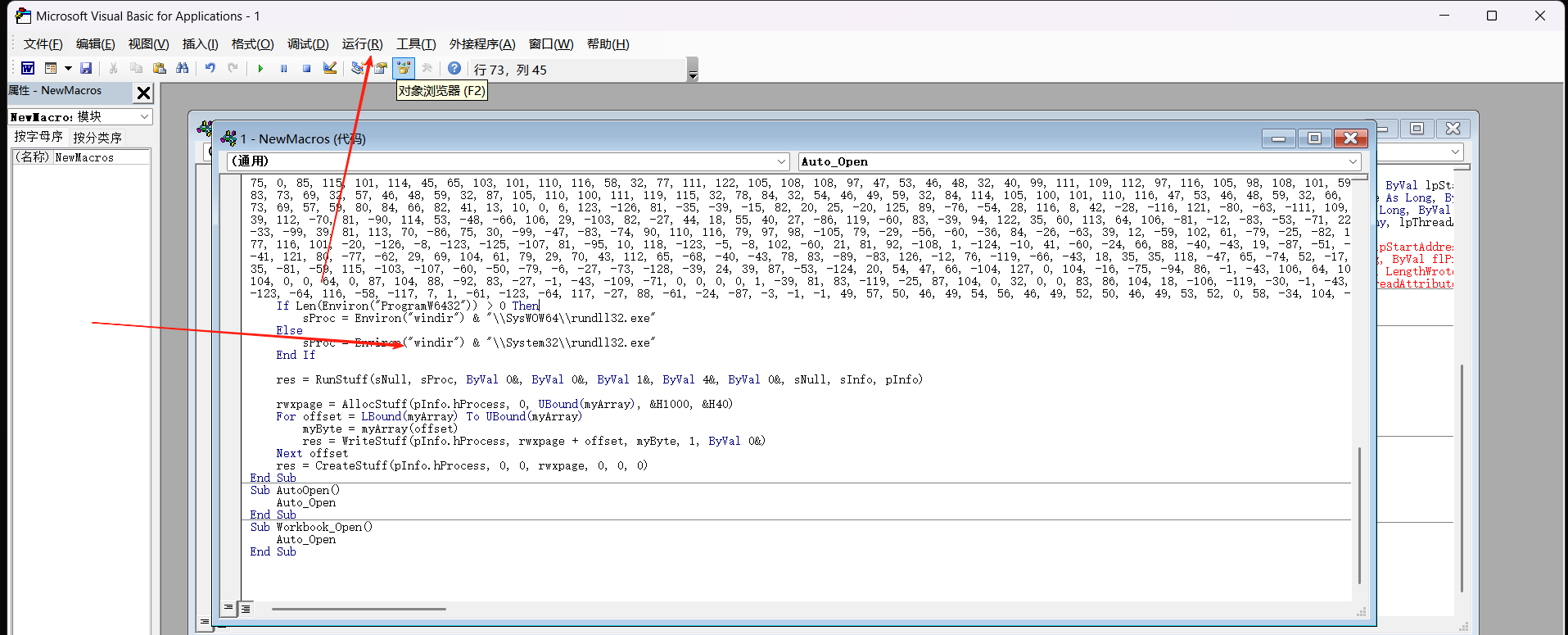This screenshot has width=1568, height=635.
Task: Click the Redo arrow icon
Action: coord(233,69)
